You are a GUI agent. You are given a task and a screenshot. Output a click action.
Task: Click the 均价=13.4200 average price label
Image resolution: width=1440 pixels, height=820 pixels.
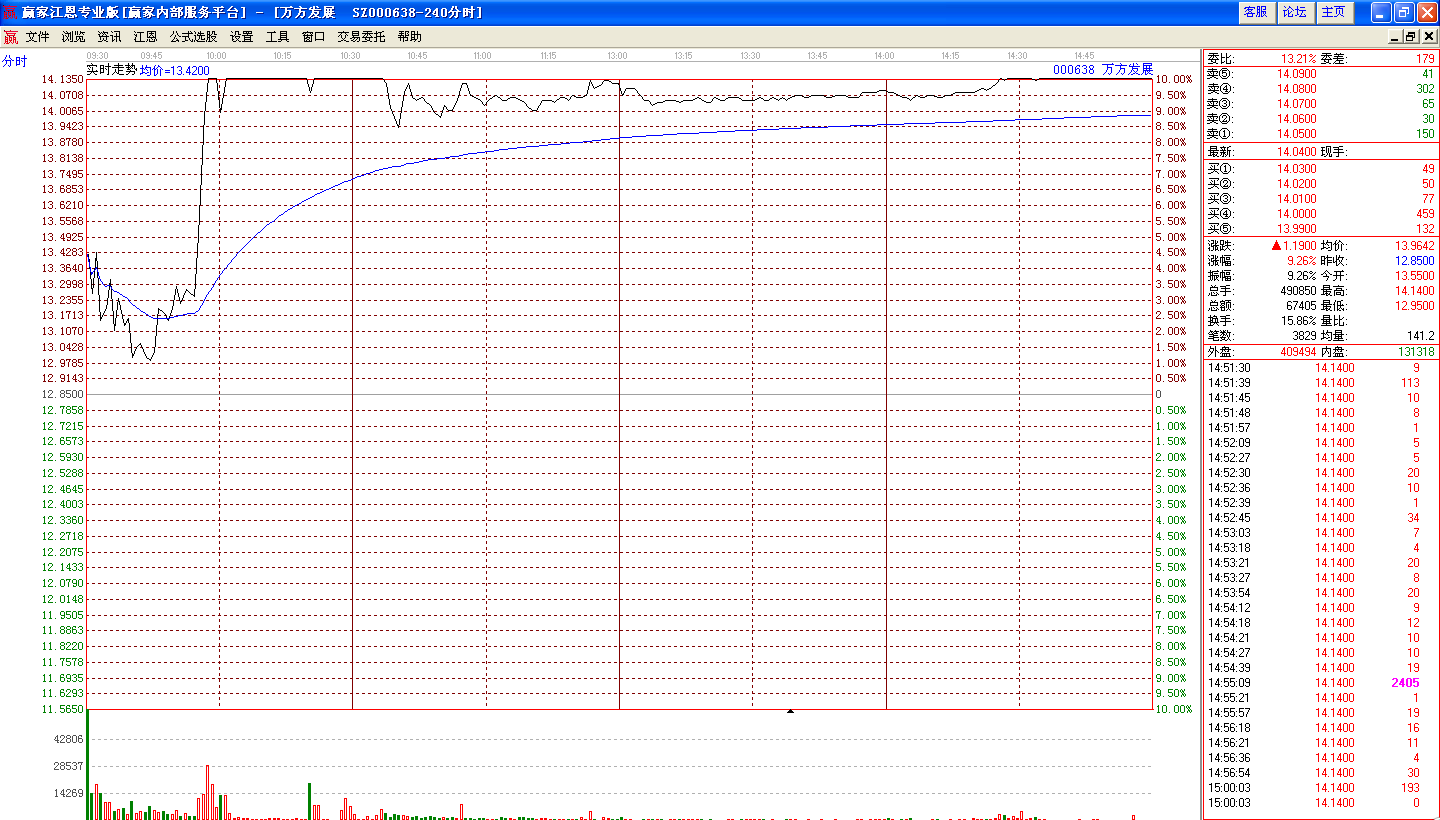174,71
